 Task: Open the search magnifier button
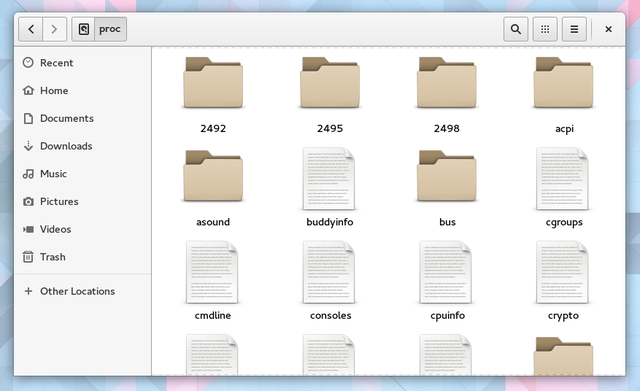coord(516,29)
